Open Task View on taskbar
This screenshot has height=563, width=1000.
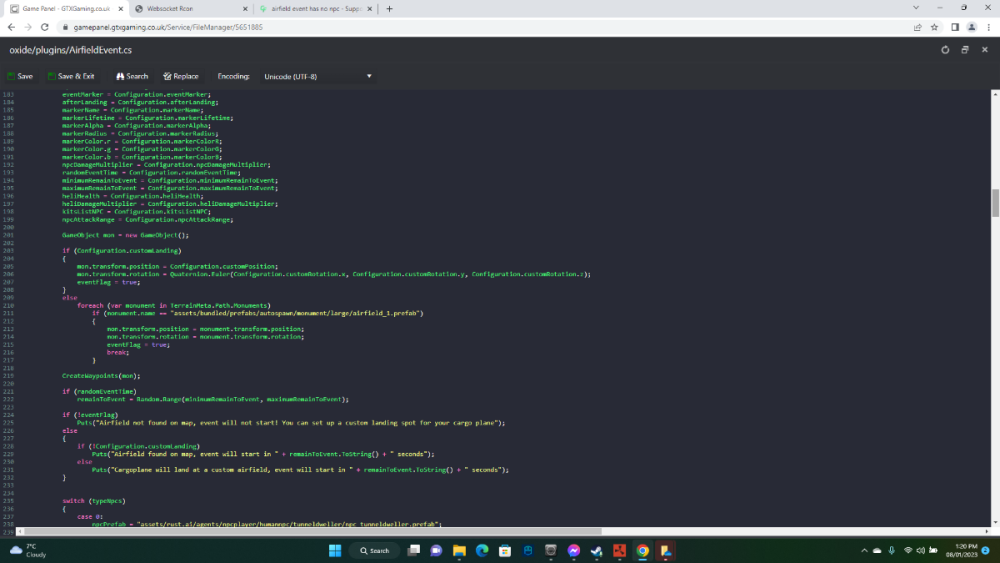click(x=413, y=550)
